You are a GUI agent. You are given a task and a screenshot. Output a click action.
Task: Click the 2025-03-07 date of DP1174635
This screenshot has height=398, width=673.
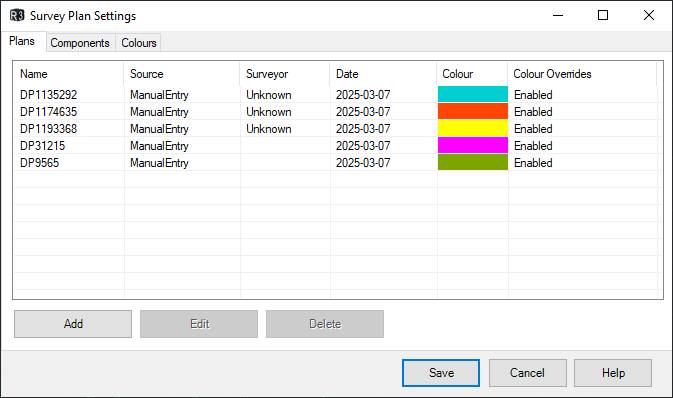(x=363, y=112)
